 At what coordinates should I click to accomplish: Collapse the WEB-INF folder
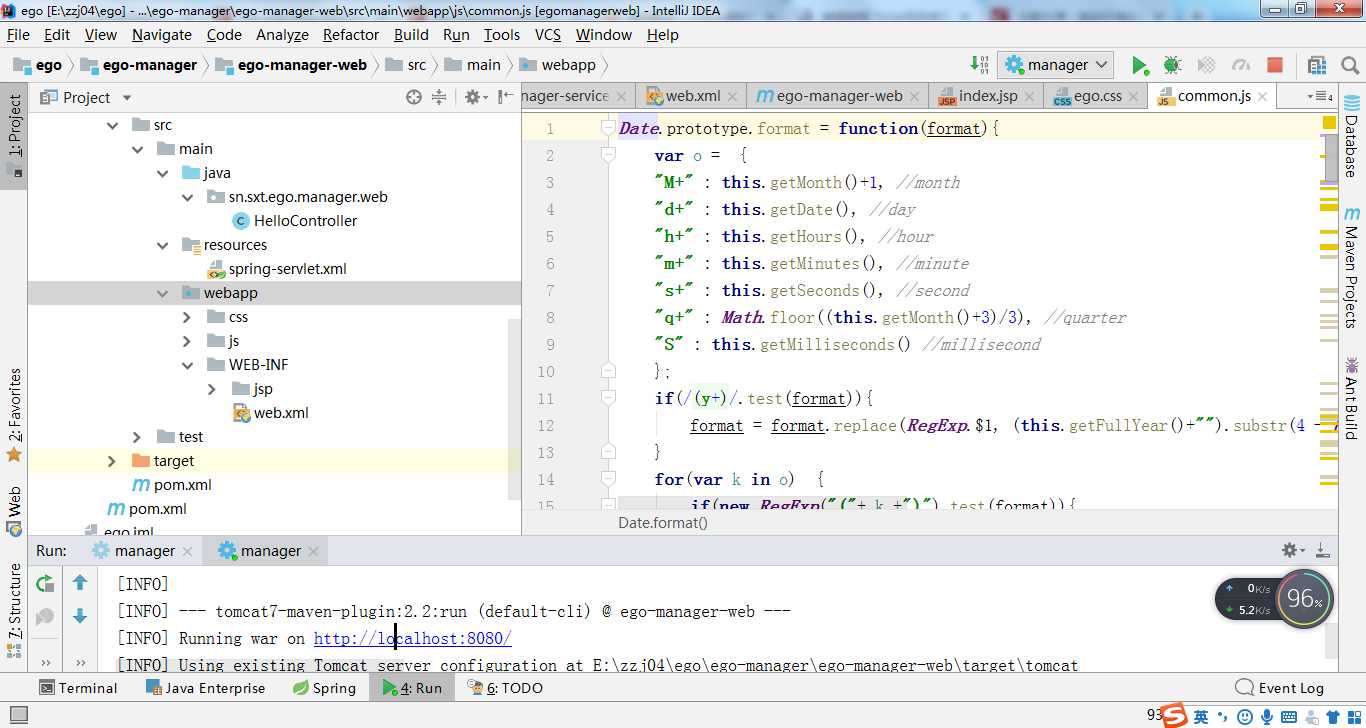187,365
